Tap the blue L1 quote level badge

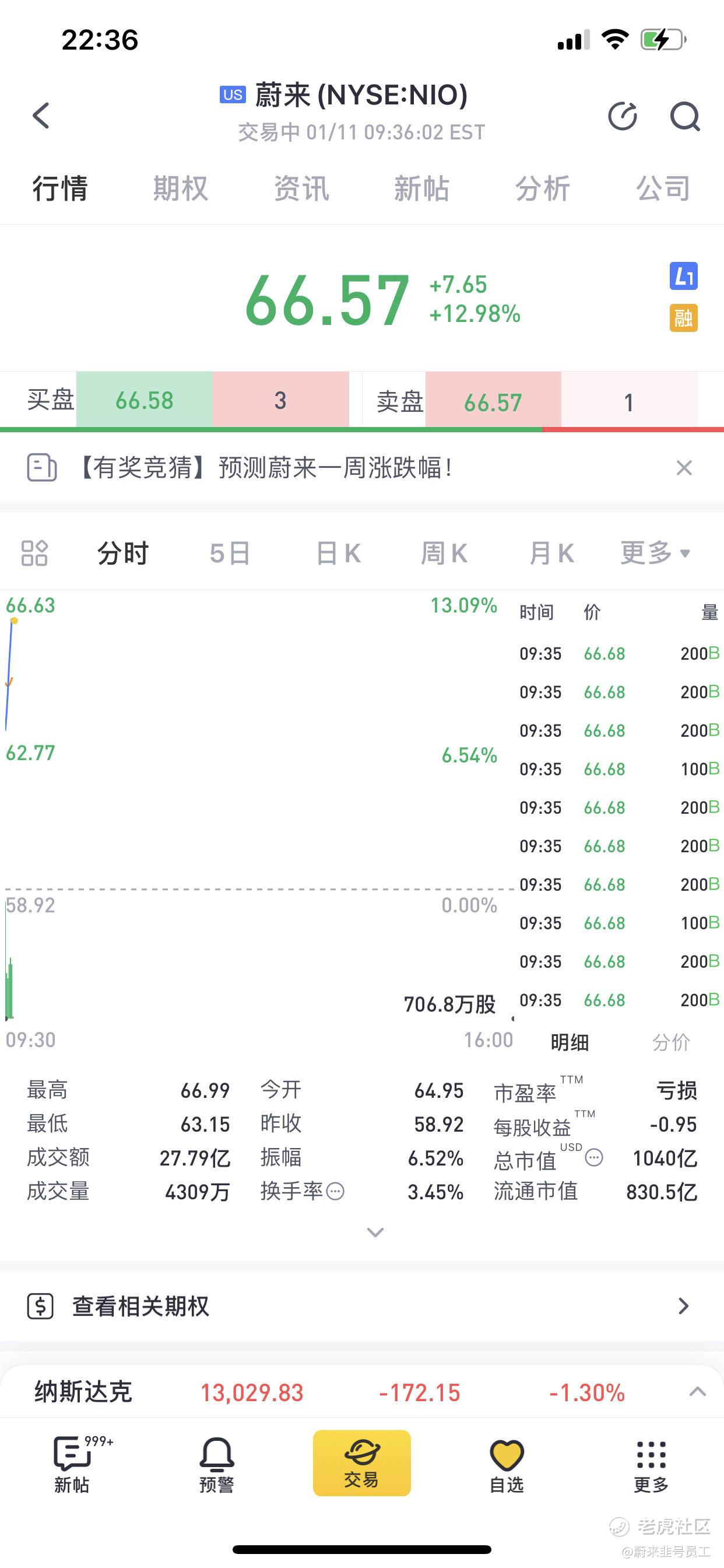[683, 276]
